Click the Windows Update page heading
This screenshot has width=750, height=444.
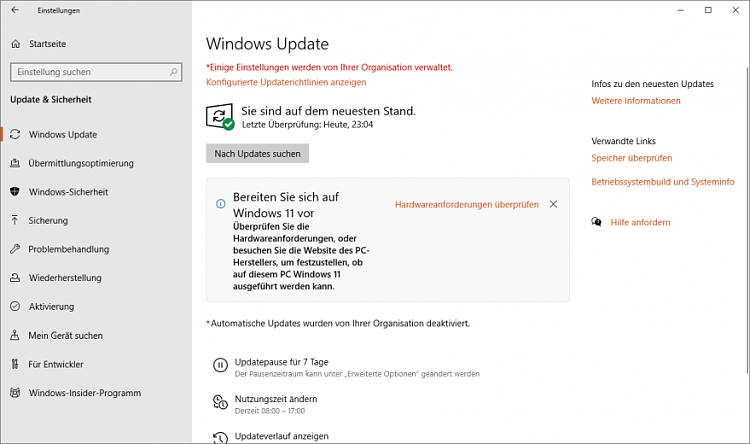(x=267, y=44)
